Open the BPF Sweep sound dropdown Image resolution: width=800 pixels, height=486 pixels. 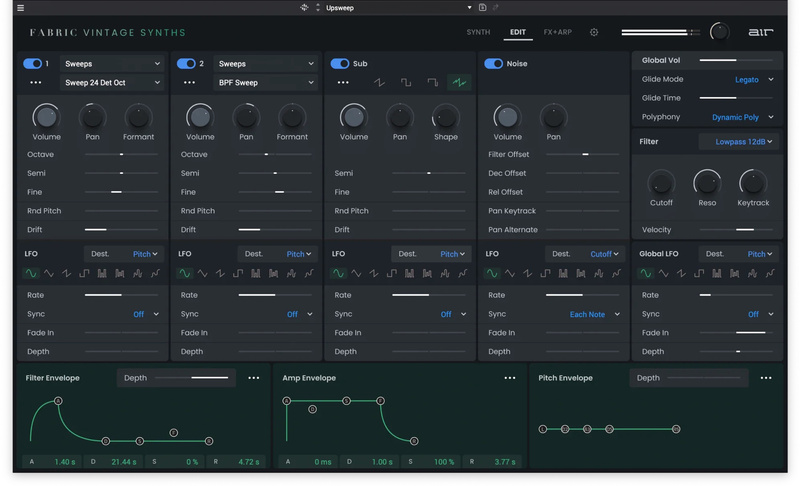(266, 83)
